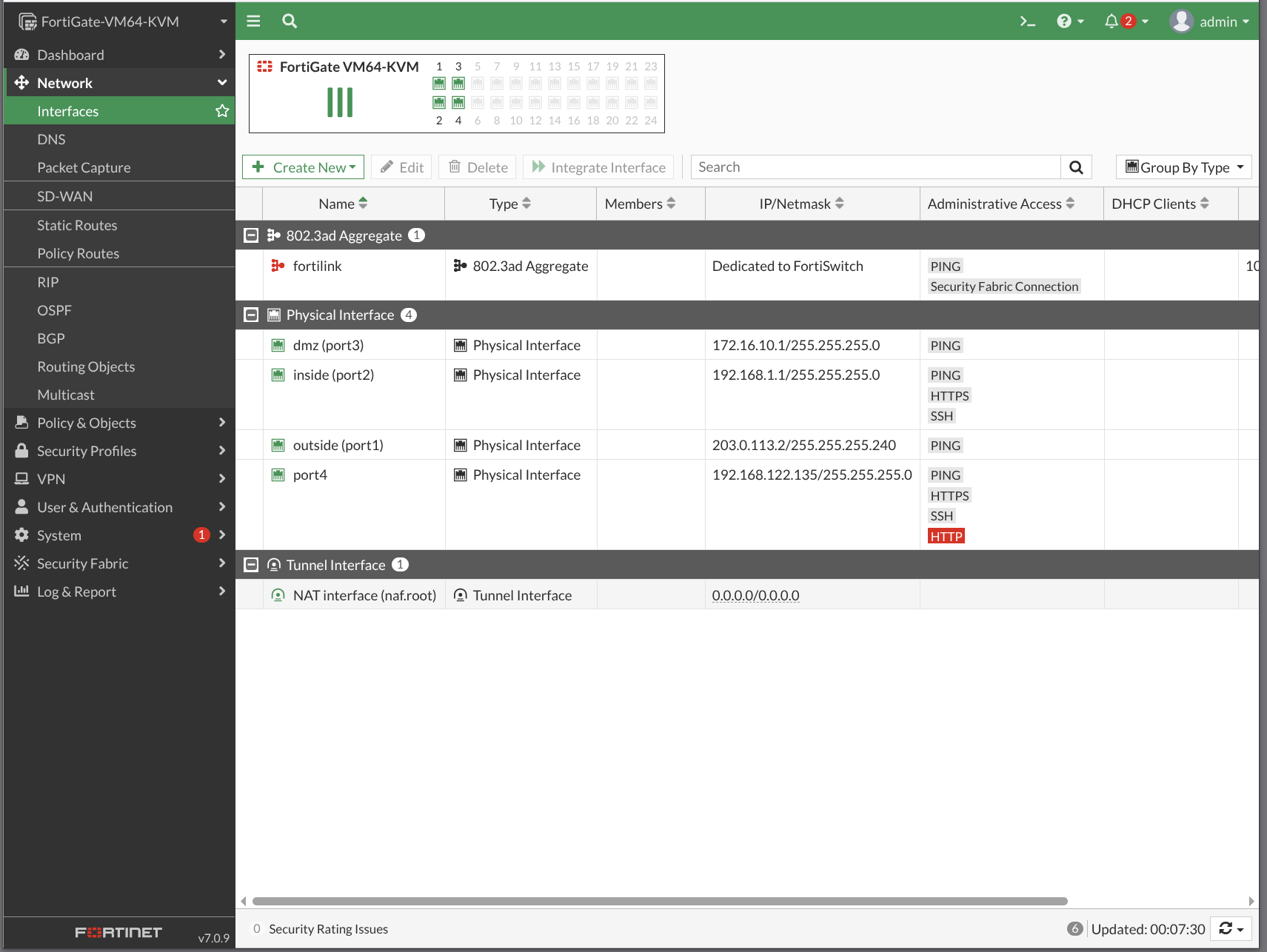
Task: Select the inside (port2) interface
Action: 747,395
